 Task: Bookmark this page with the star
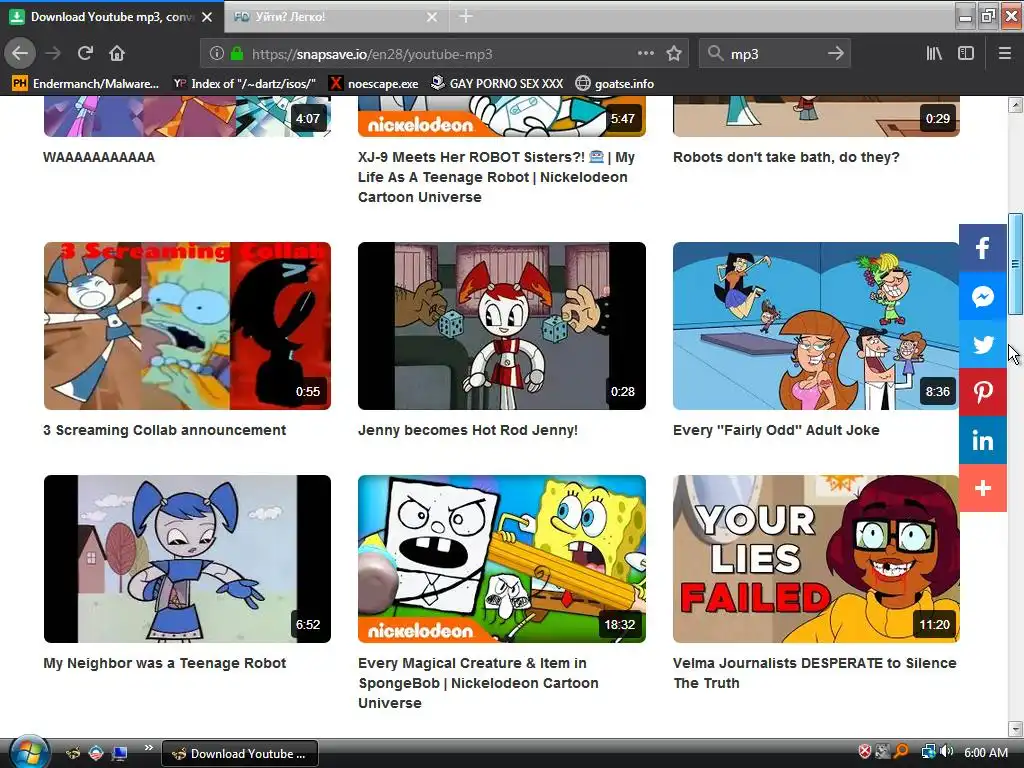coord(674,54)
